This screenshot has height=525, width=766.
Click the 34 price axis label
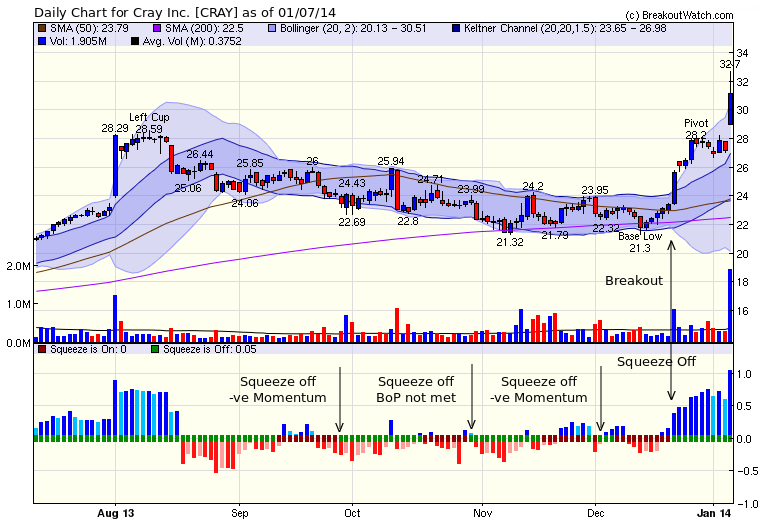tap(743, 53)
